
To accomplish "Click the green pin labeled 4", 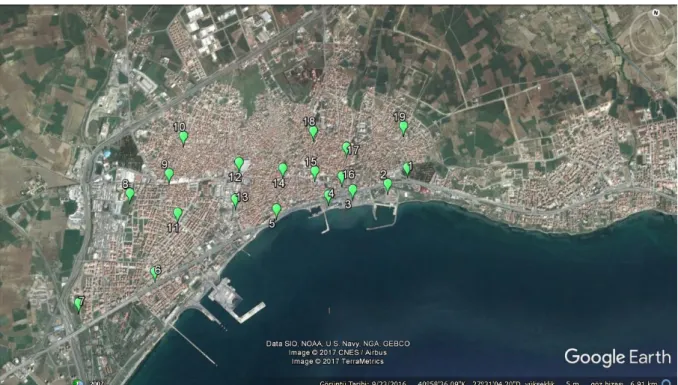I will point(328,197).
